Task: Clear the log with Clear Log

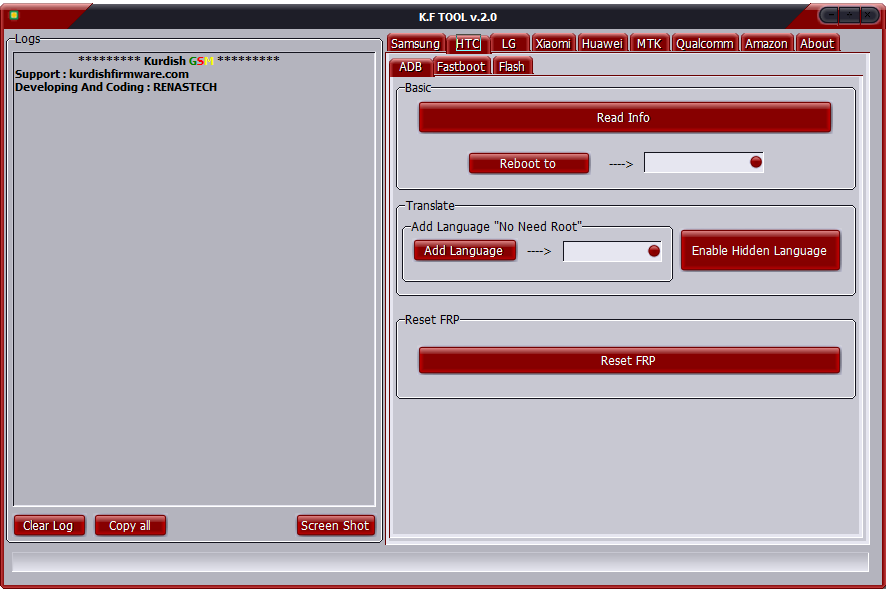Action: point(49,525)
